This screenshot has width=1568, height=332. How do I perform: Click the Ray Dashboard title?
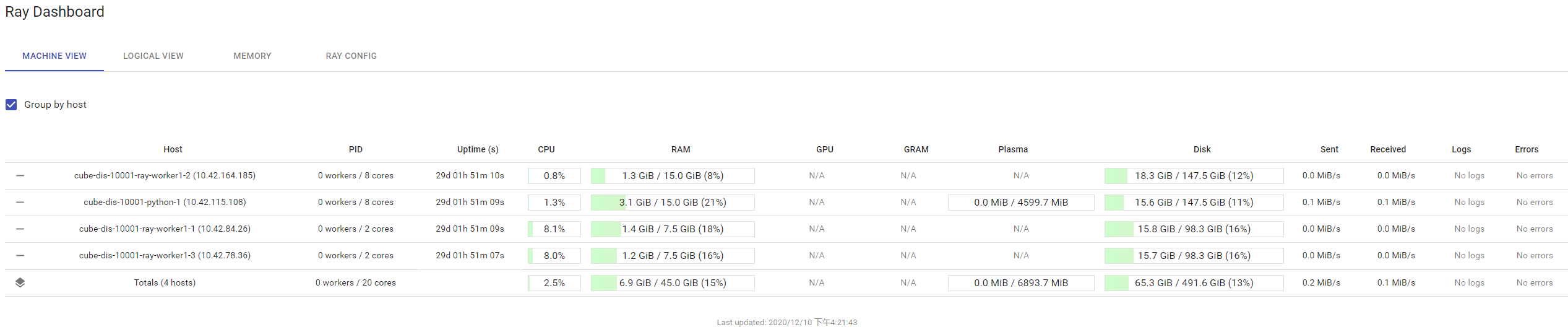pos(54,12)
